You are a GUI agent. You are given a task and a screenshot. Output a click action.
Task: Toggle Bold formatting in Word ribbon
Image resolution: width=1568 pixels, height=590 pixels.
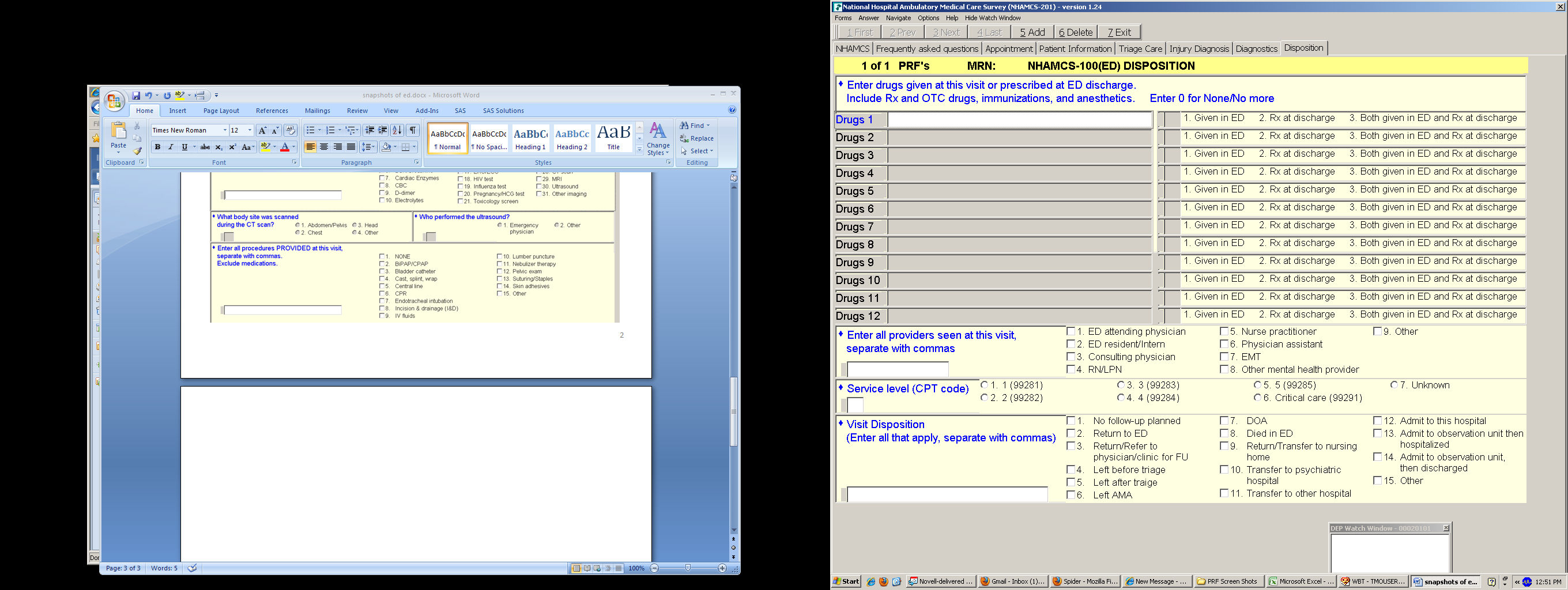157,147
